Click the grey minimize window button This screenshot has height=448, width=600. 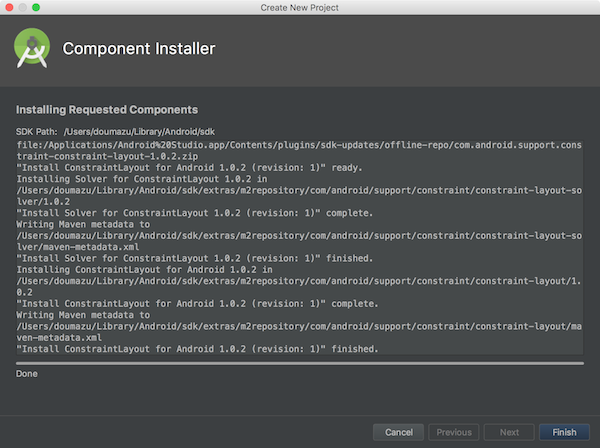(x=23, y=7)
